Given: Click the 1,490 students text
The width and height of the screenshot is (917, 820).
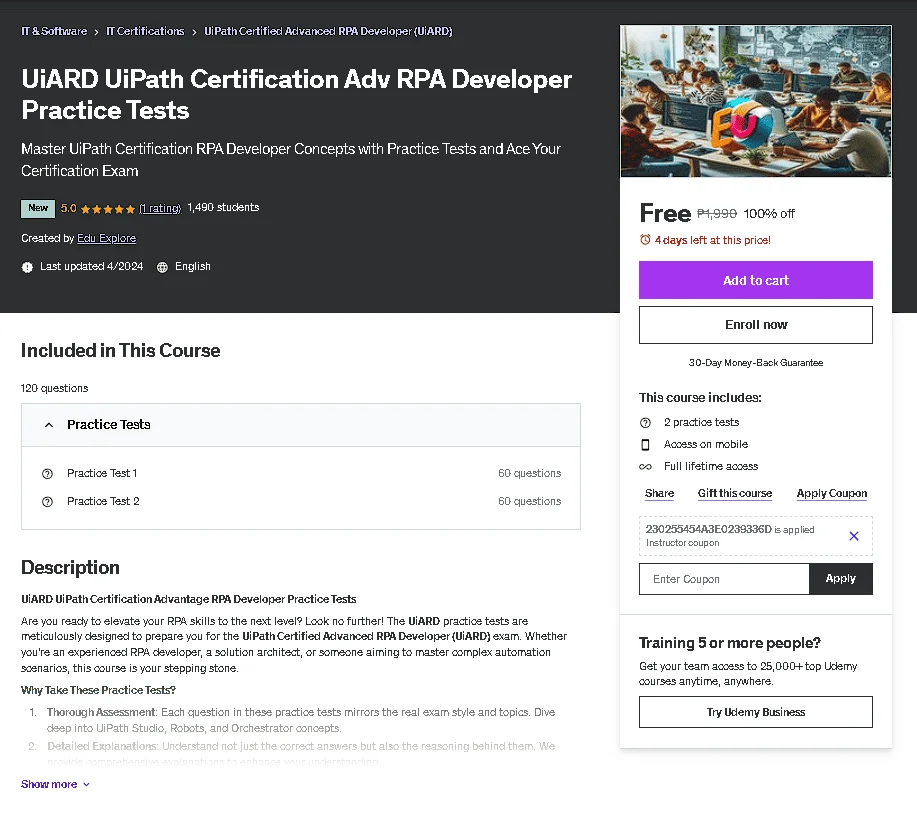Looking at the screenshot, I should (x=223, y=208).
